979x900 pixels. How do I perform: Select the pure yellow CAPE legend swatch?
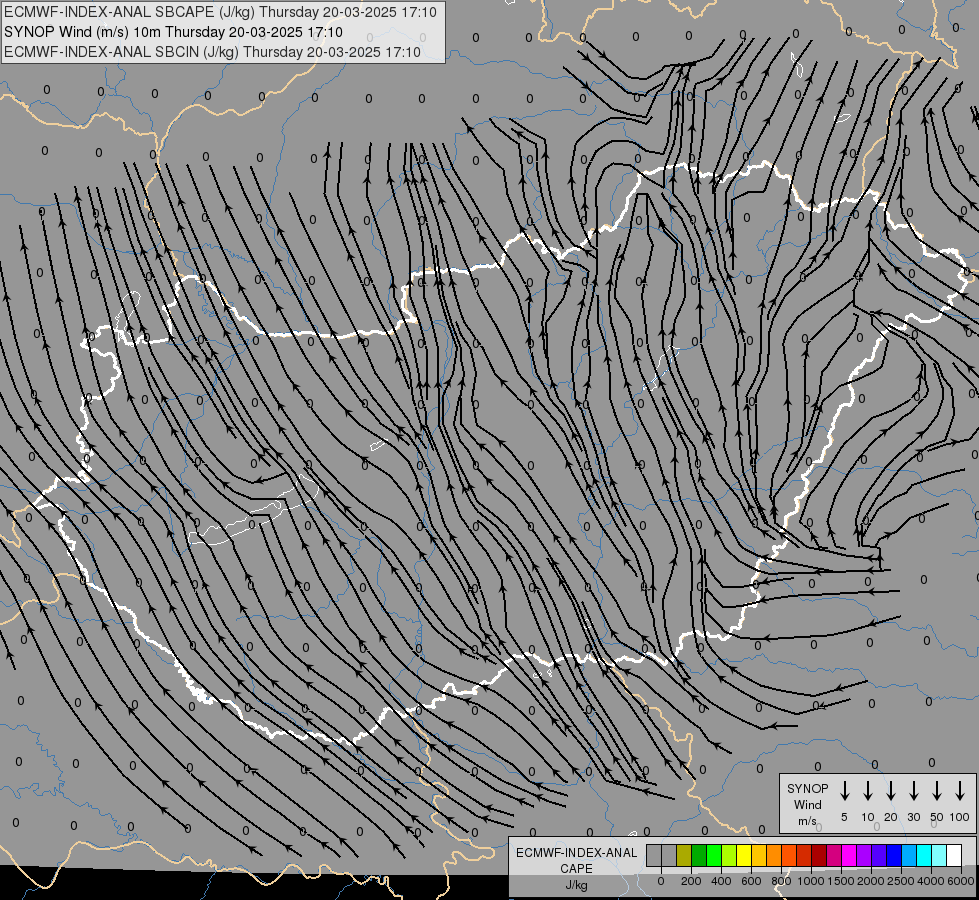[x=744, y=856]
